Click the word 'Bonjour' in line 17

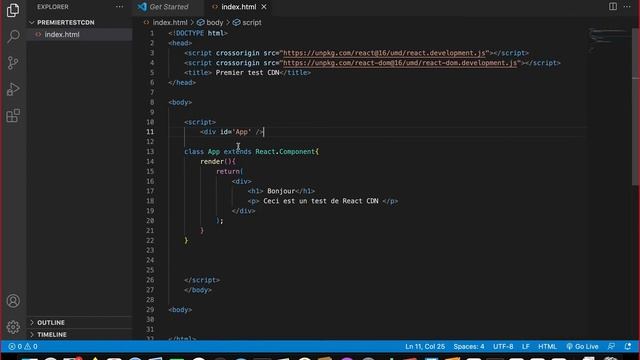click(x=281, y=191)
